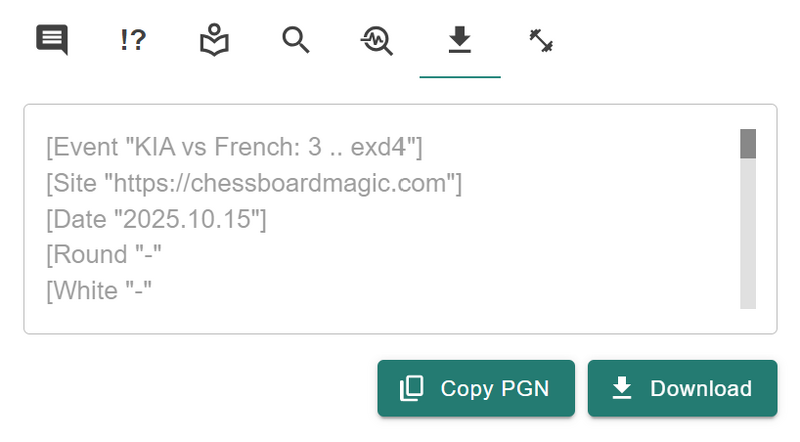Image resolution: width=800 pixels, height=442 pixels.
Task: Click the active tab's green underline indicator
Action: [x=460, y=77]
